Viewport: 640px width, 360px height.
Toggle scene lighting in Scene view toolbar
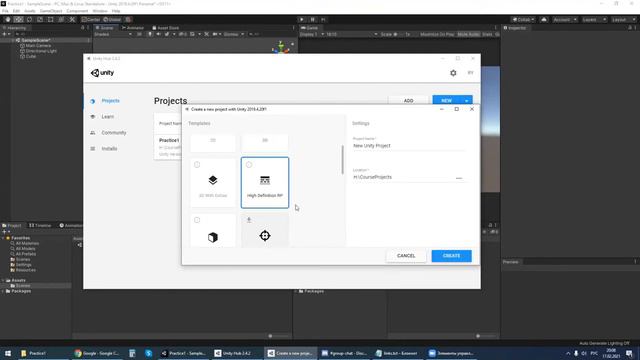(x=150, y=34)
